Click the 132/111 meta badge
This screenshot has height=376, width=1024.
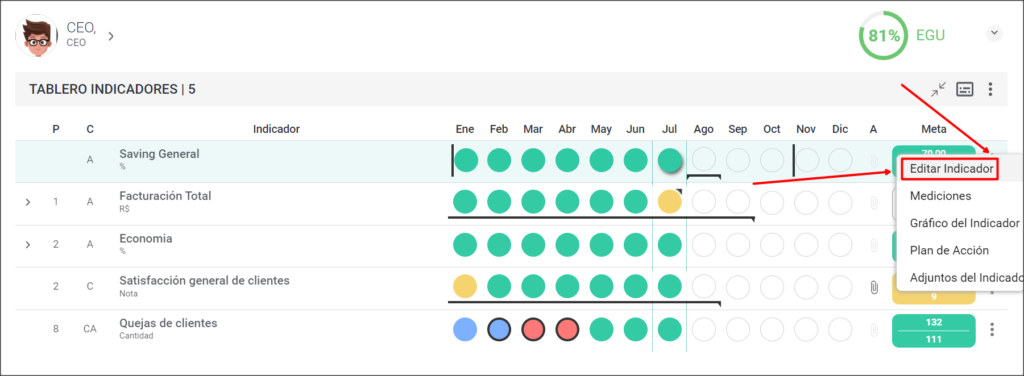pyautogui.click(x=933, y=330)
